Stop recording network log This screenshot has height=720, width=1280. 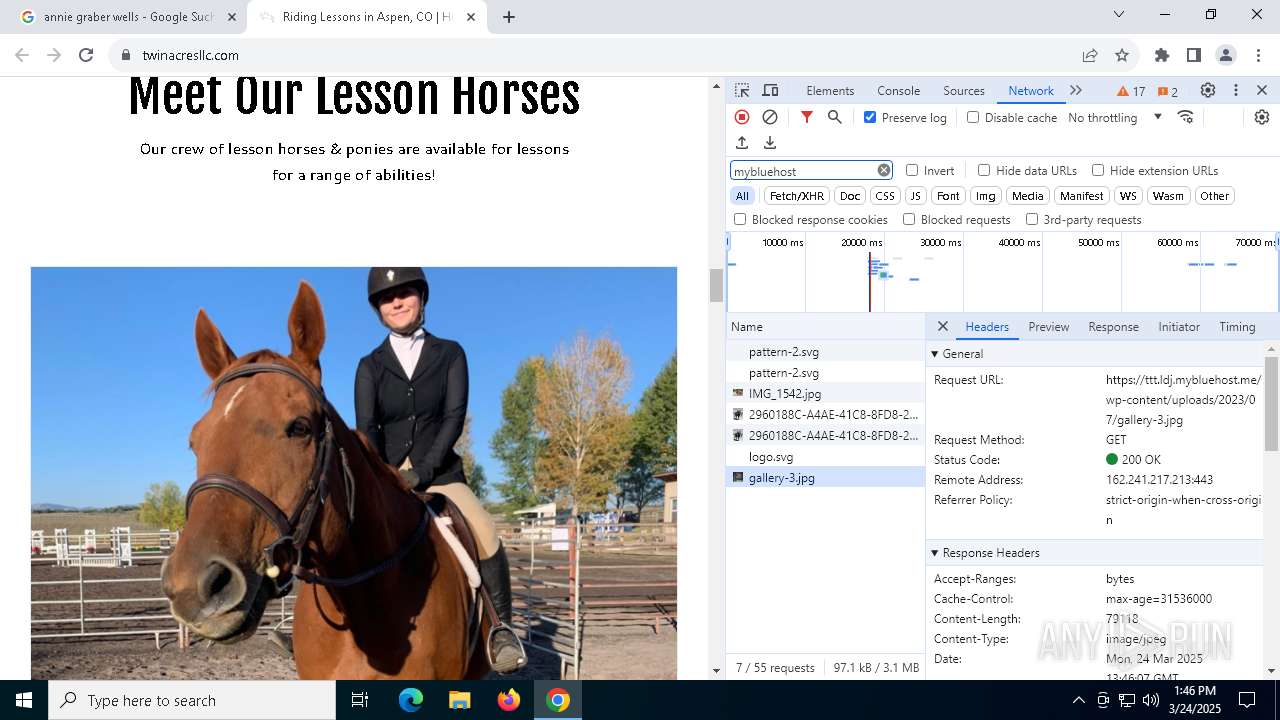coord(742,117)
